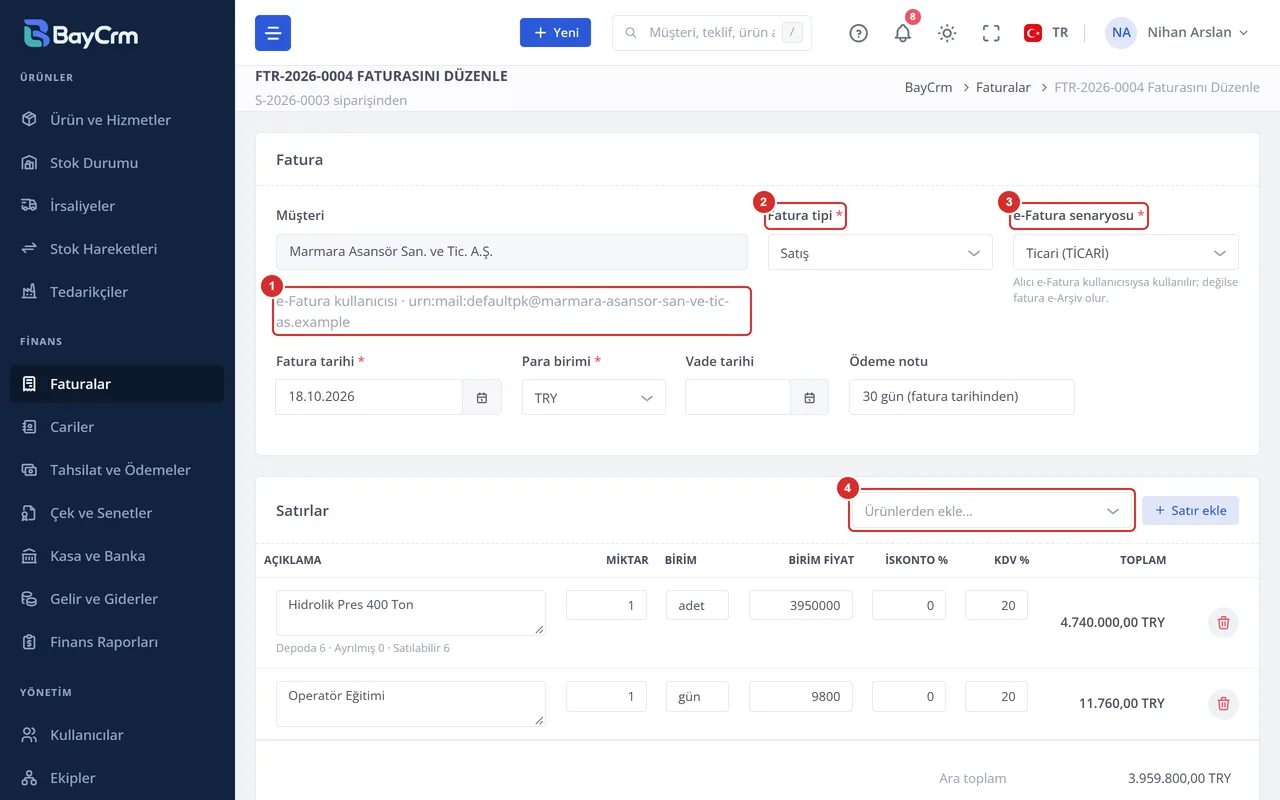Image resolution: width=1280 pixels, height=800 pixels.
Task: Go to Gelir ve Giderler
Action: tap(117, 599)
